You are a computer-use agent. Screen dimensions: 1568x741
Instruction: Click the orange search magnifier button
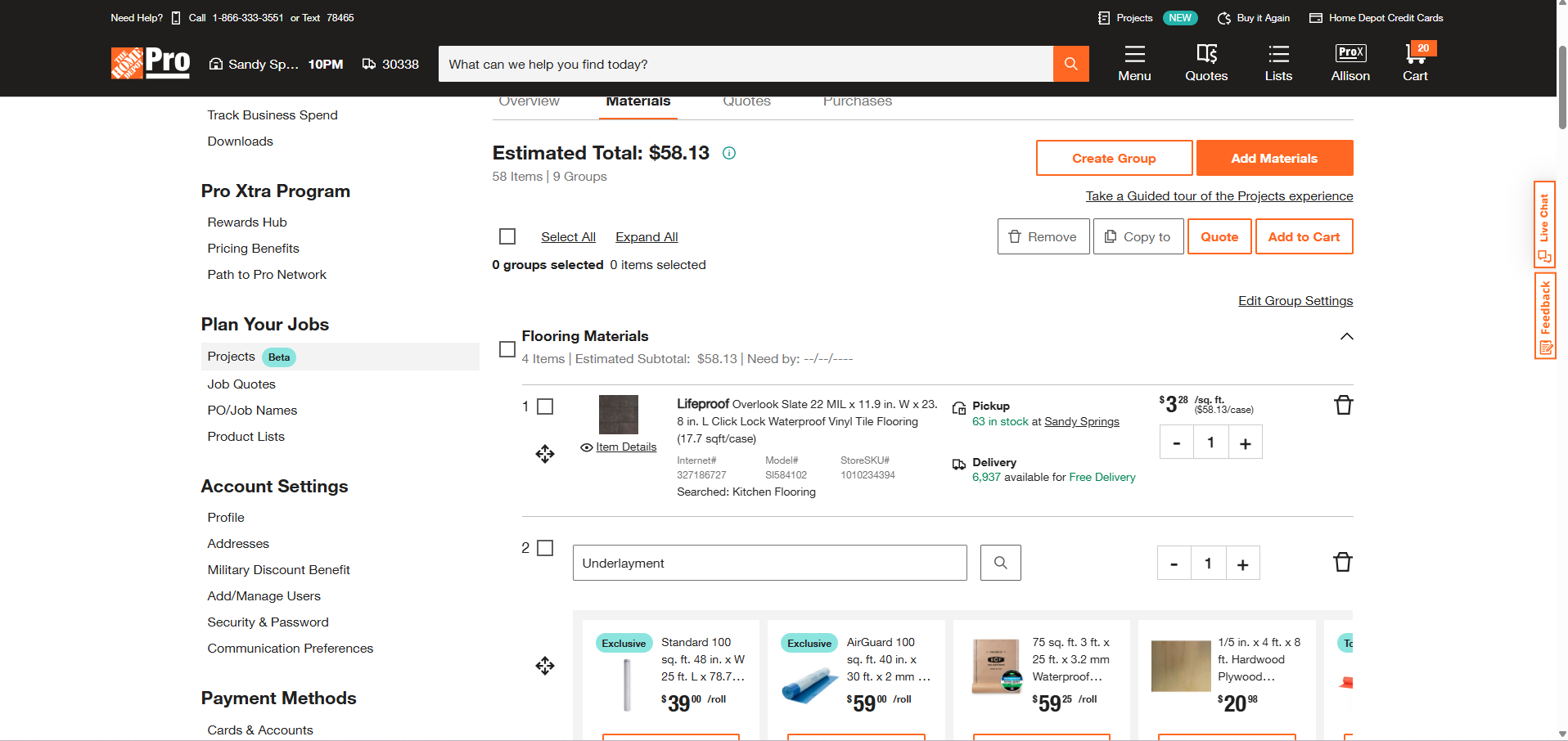[1070, 64]
